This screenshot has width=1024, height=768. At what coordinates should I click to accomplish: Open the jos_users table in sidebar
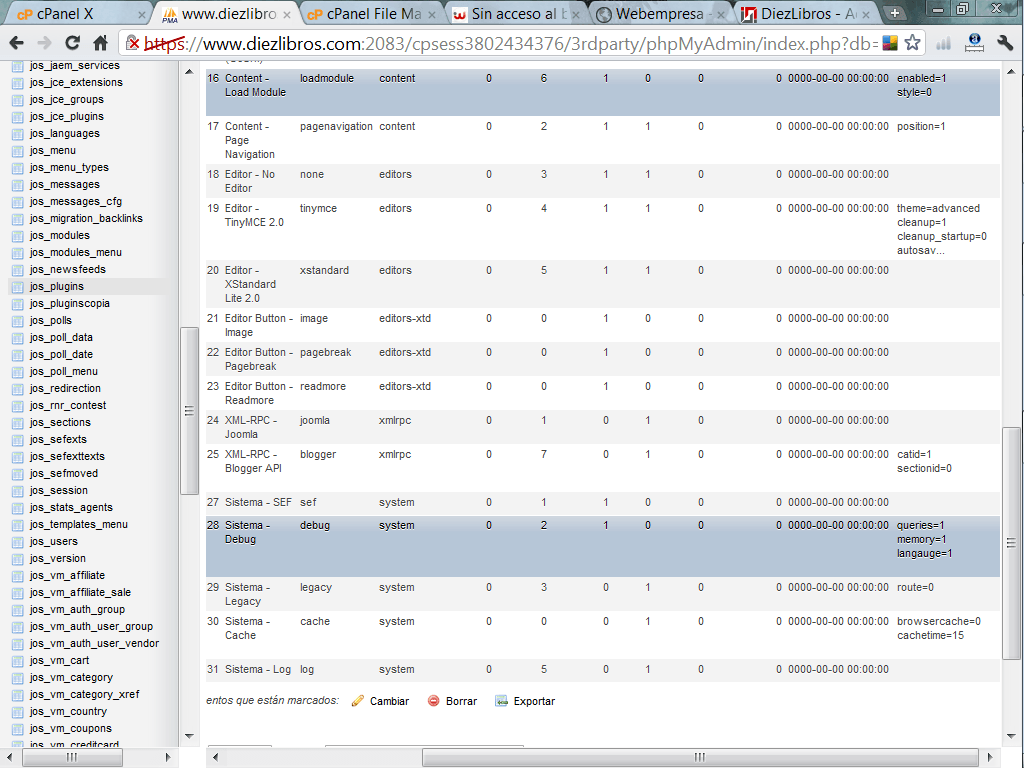[54, 541]
